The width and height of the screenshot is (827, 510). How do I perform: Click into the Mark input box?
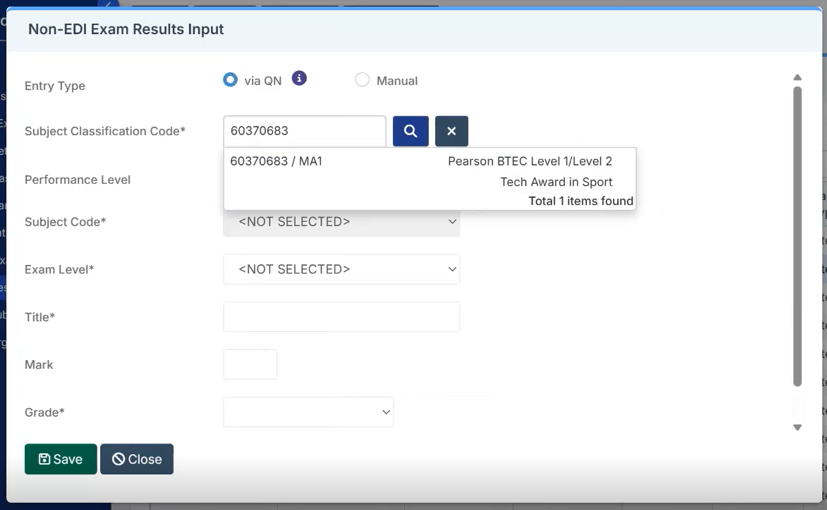pyautogui.click(x=250, y=364)
